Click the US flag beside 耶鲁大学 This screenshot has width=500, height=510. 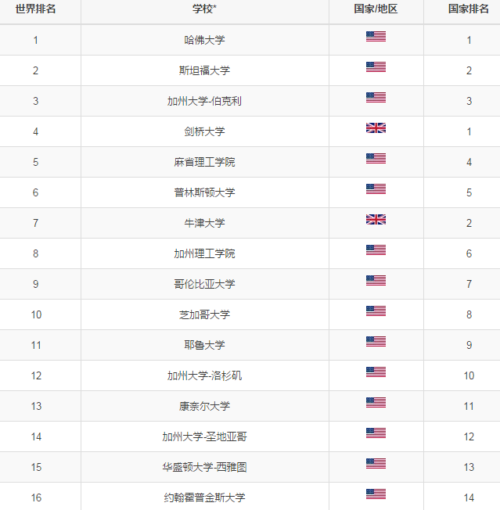[376, 341]
